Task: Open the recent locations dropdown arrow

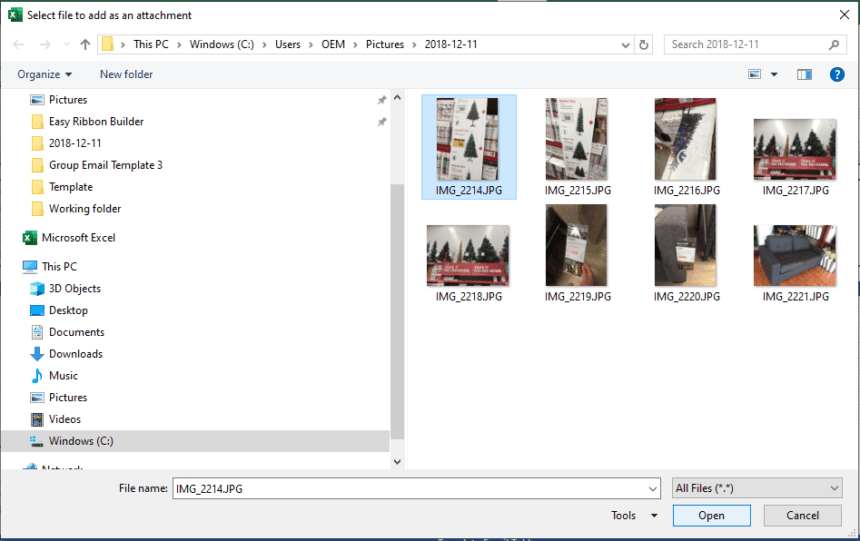Action: (66, 44)
